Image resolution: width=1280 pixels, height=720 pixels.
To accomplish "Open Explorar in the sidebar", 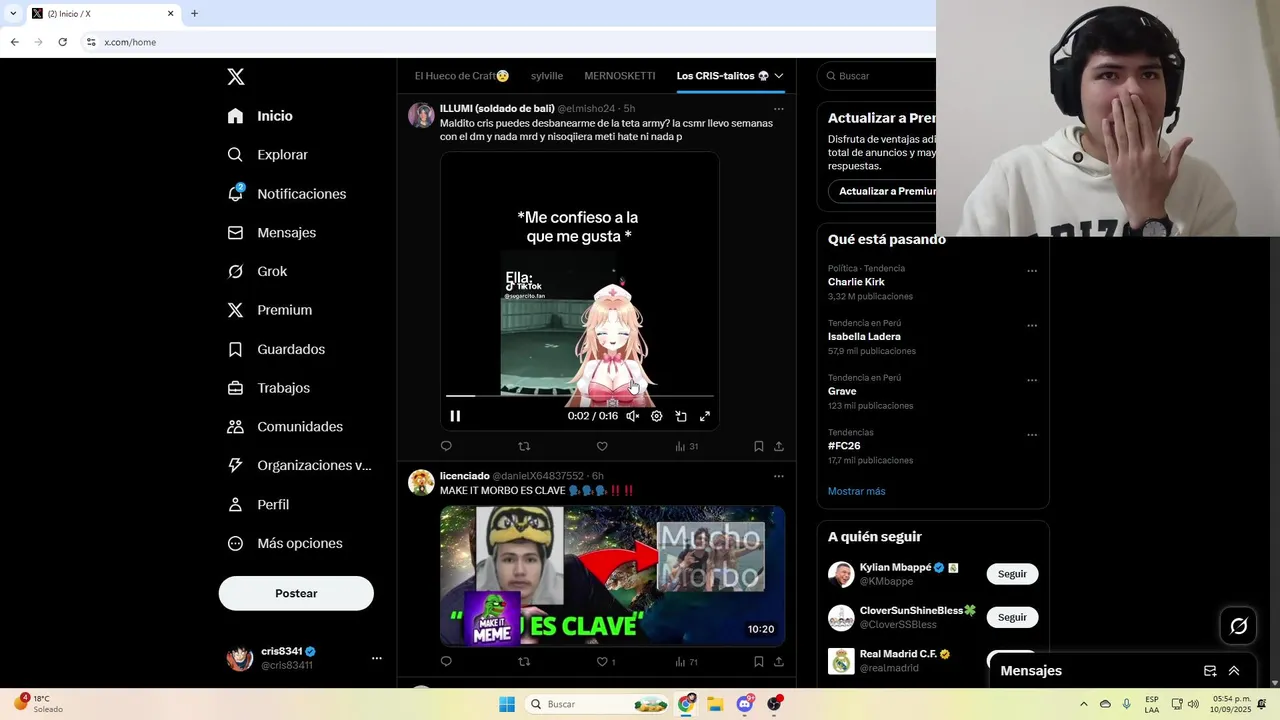I will tap(267, 155).
